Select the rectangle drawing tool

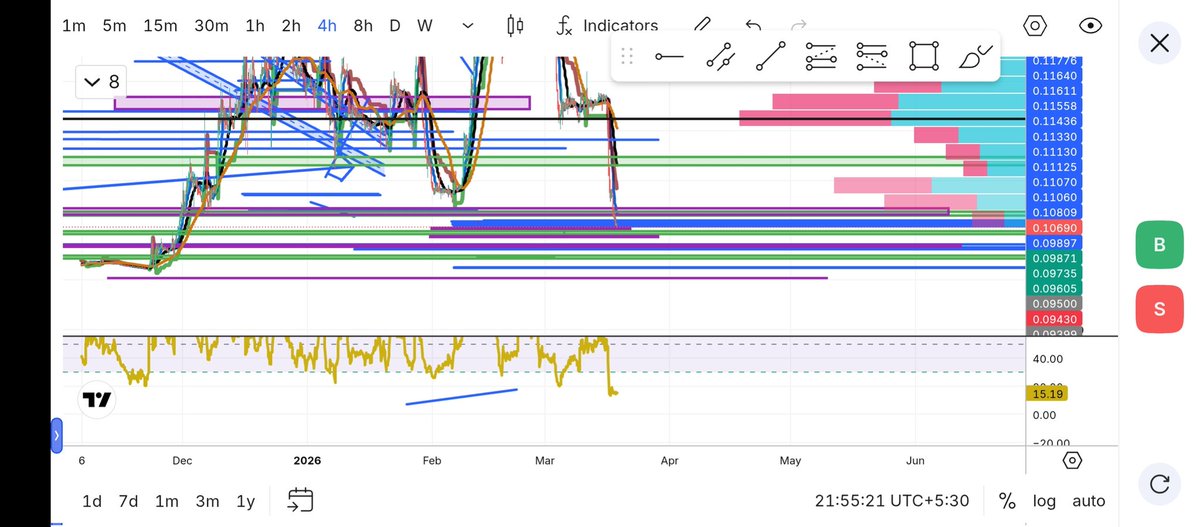(x=924, y=56)
